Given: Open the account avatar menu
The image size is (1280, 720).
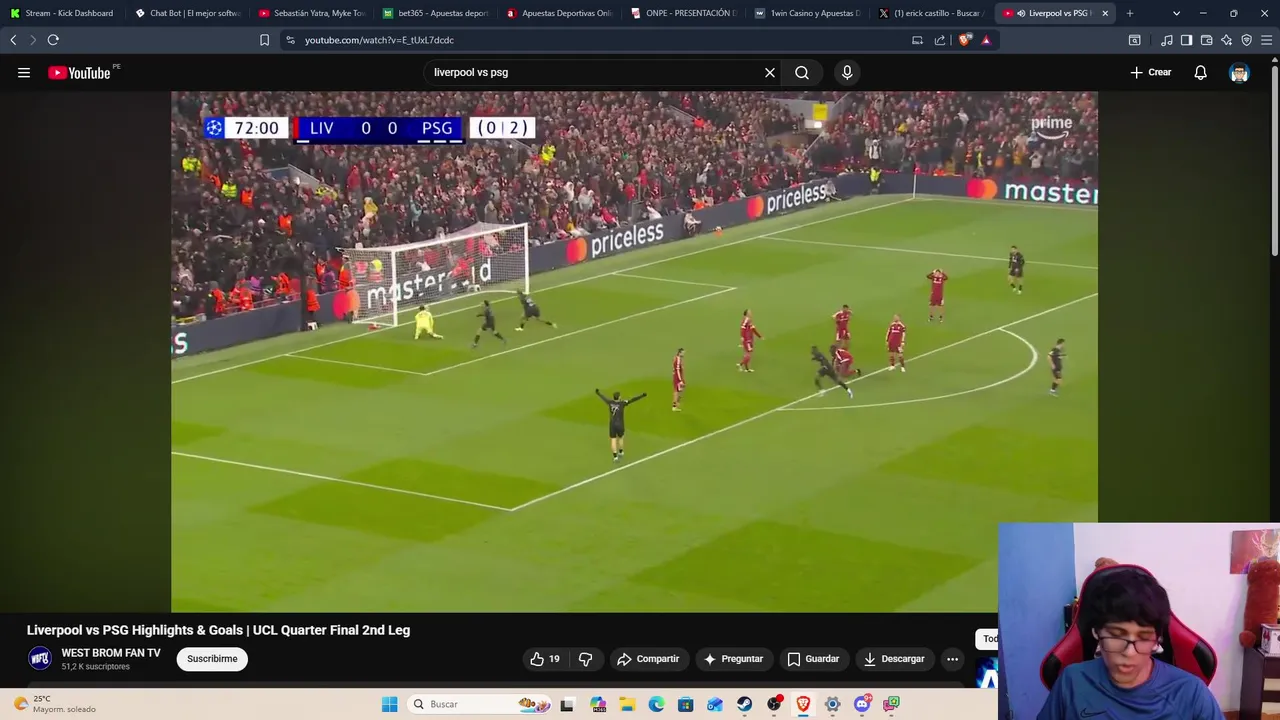Looking at the screenshot, I should pyautogui.click(x=1239, y=72).
